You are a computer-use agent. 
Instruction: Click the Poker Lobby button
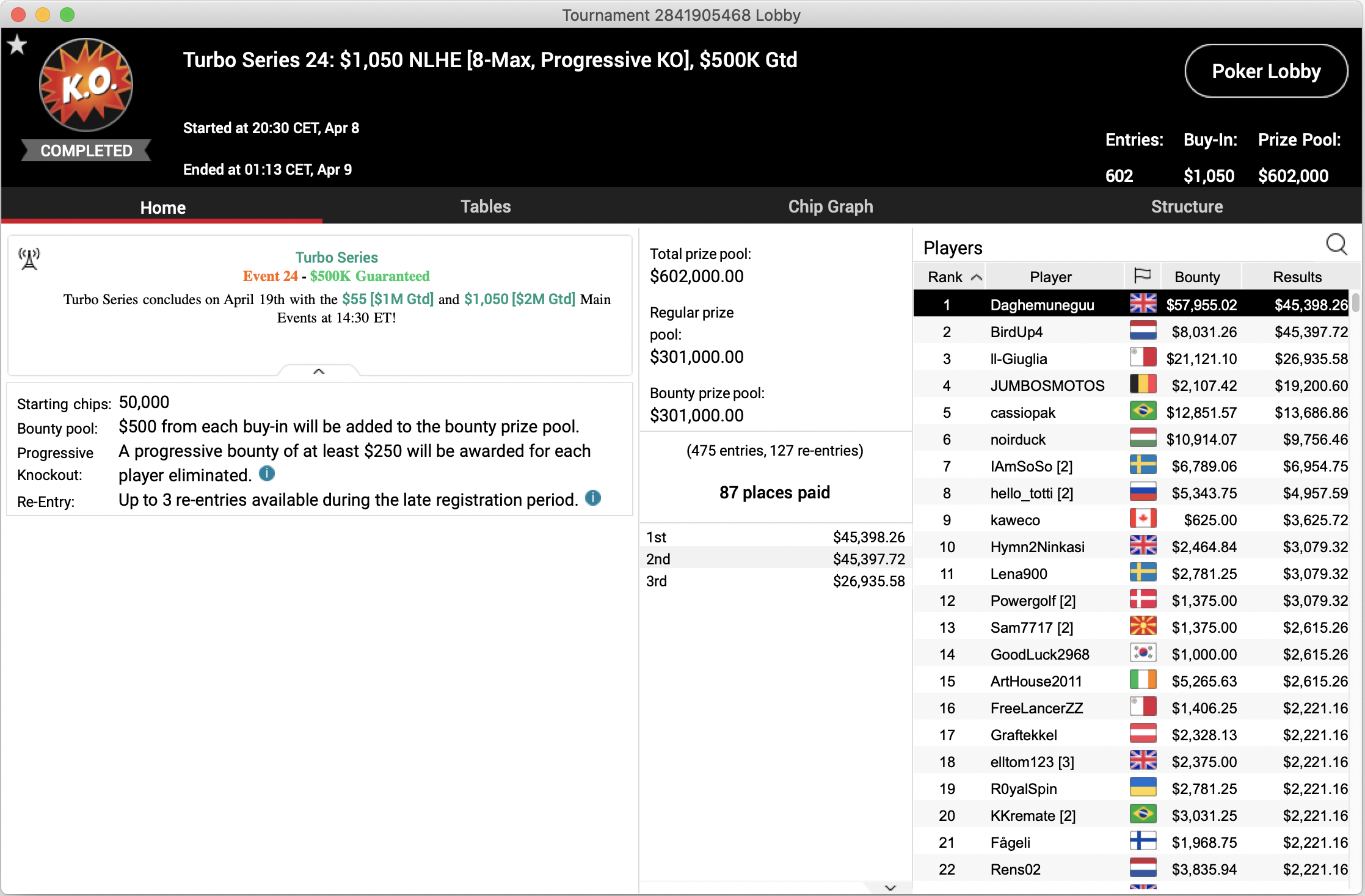[x=1265, y=71]
